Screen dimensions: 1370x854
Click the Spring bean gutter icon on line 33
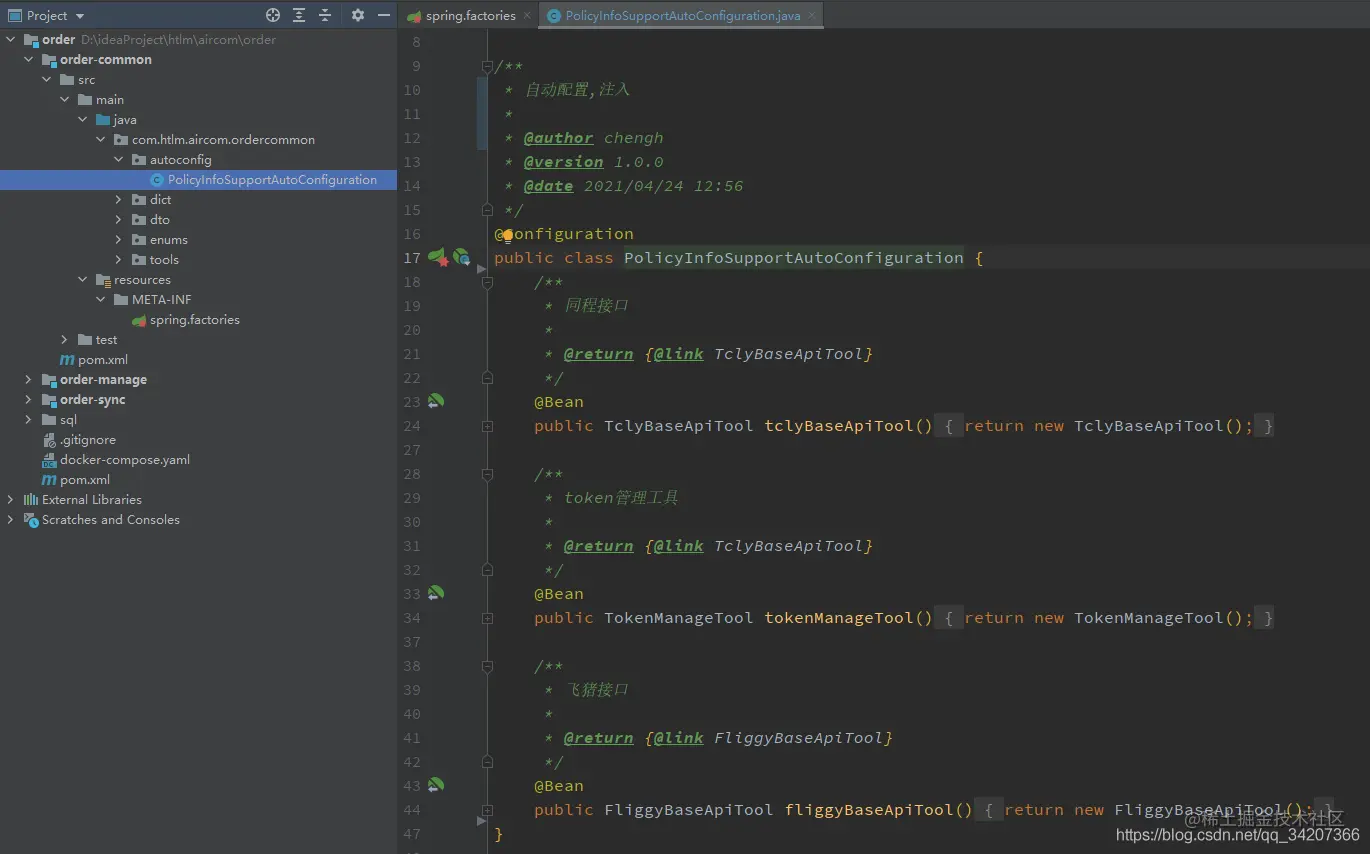tap(436, 593)
